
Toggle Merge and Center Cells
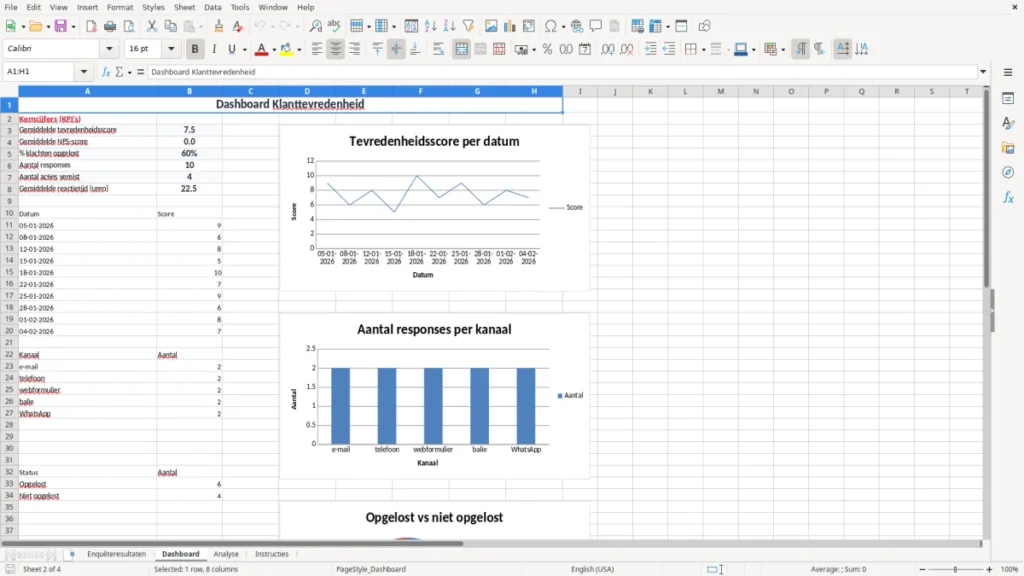[x=461, y=49]
